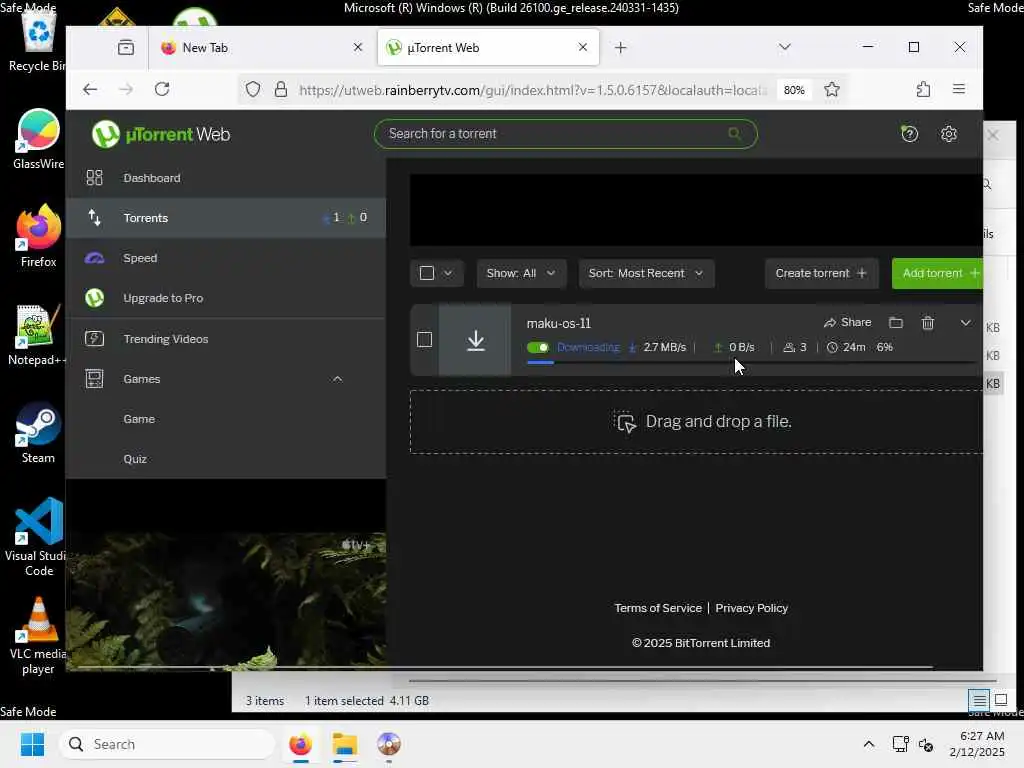1024x768 pixels.
Task: Go back with the browser back arrow
Action: (x=90, y=89)
